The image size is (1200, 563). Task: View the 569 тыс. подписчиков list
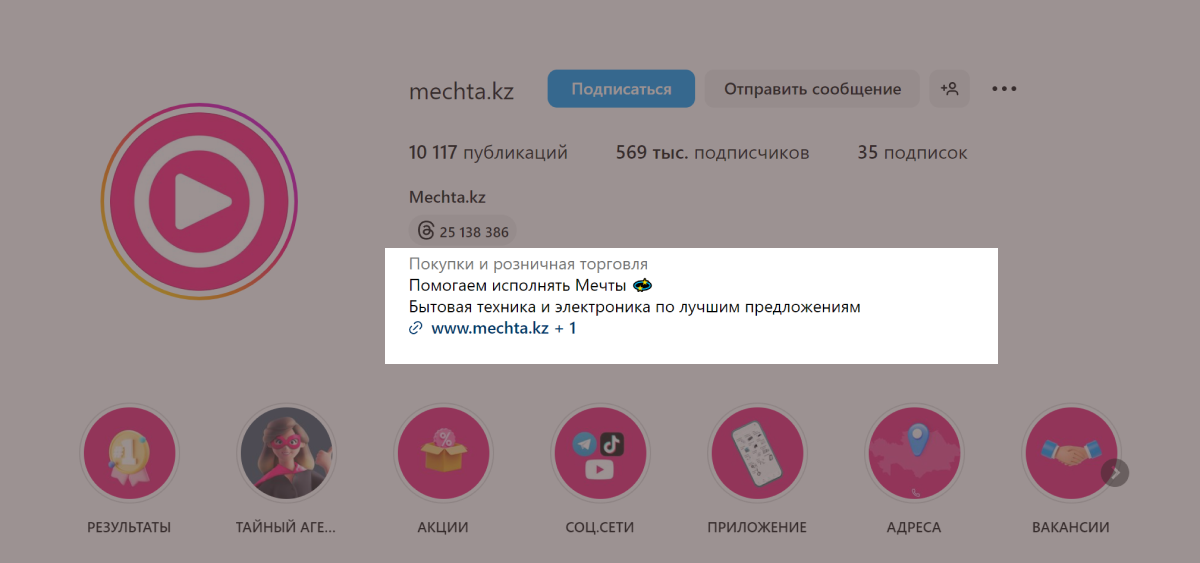[x=713, y=153]
